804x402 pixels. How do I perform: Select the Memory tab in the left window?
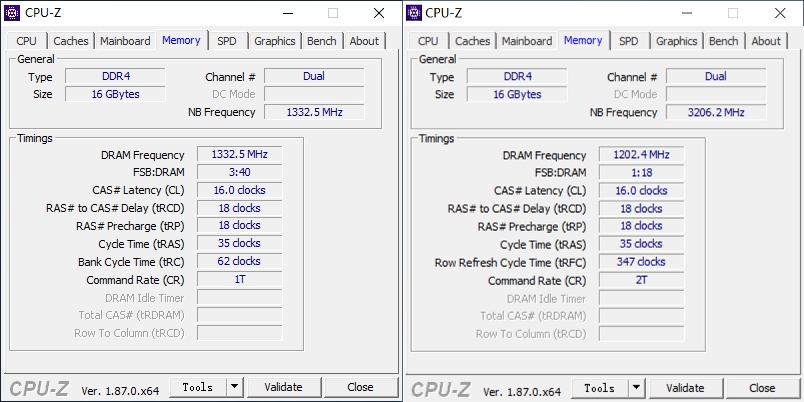(181, 40)
